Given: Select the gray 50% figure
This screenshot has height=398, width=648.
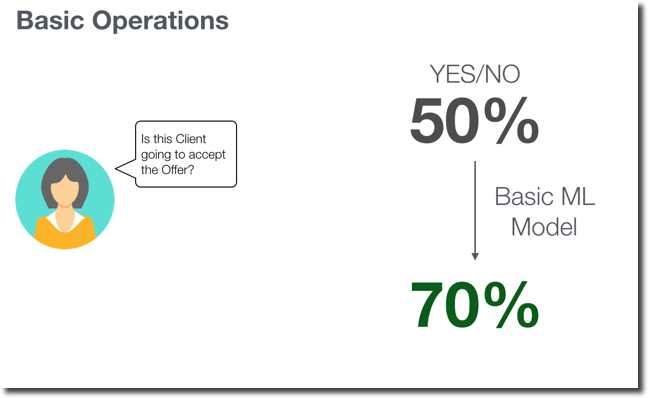Looking at the screenshot, I should [474, 121].
